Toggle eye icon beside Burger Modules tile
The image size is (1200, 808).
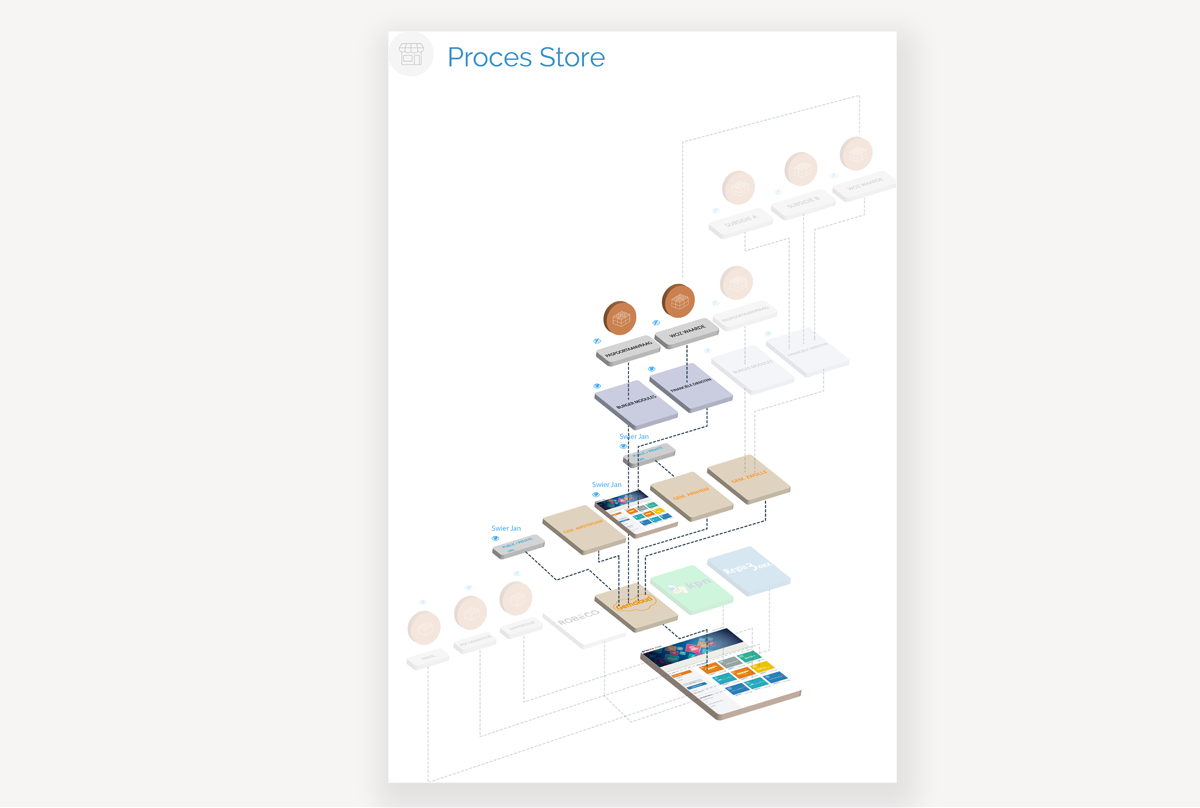click(x=598, y=386)
